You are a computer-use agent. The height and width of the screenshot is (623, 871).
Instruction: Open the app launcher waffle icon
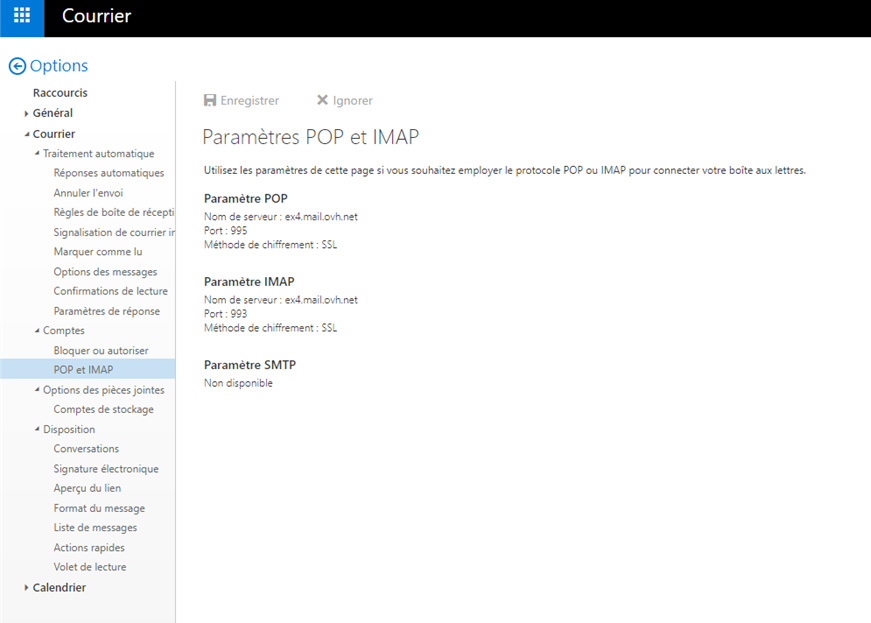coord(22,17)
